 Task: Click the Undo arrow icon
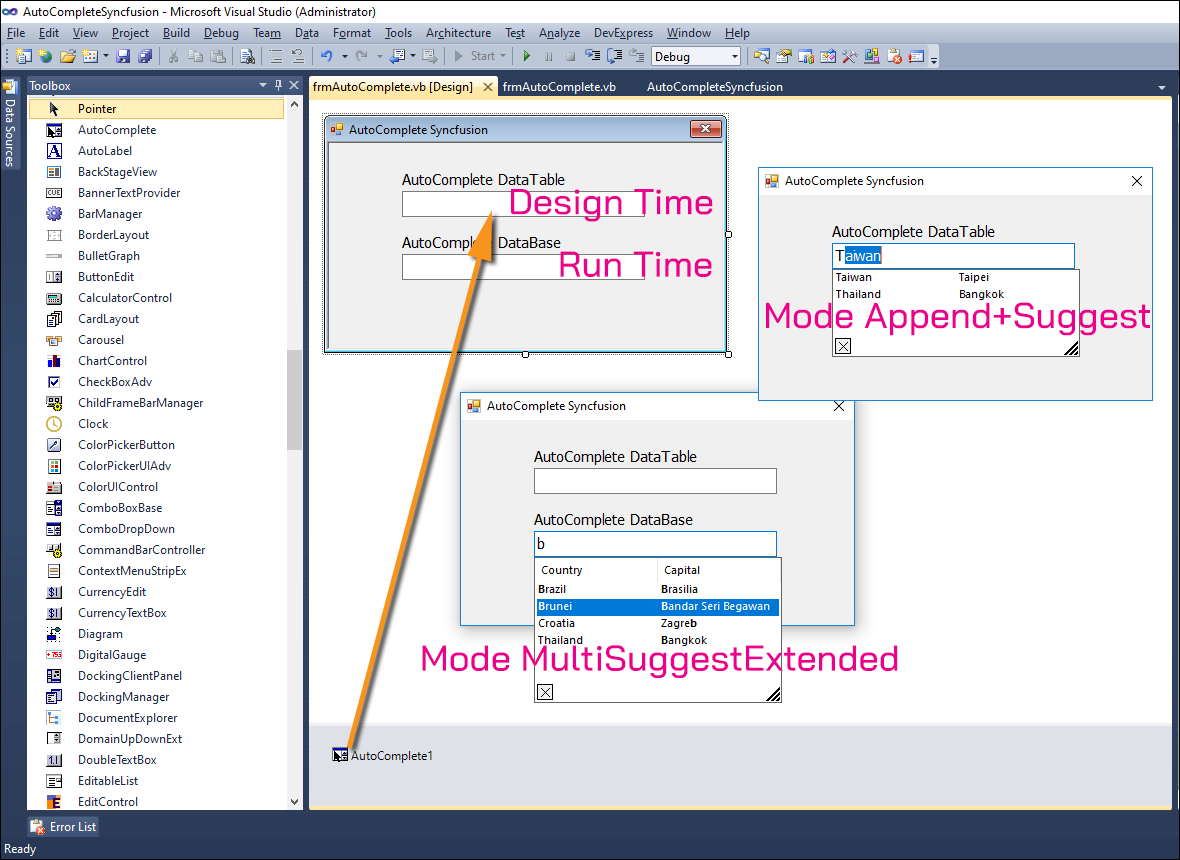tap(327, 56)
